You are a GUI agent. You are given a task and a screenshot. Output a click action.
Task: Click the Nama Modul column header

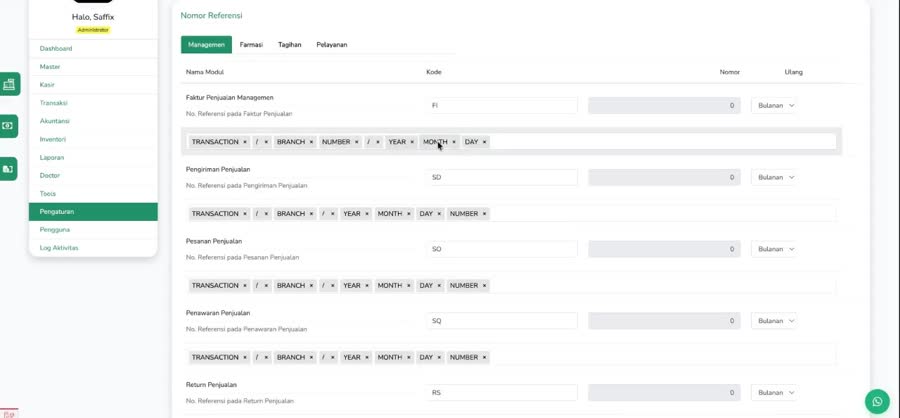coord(204,72)
